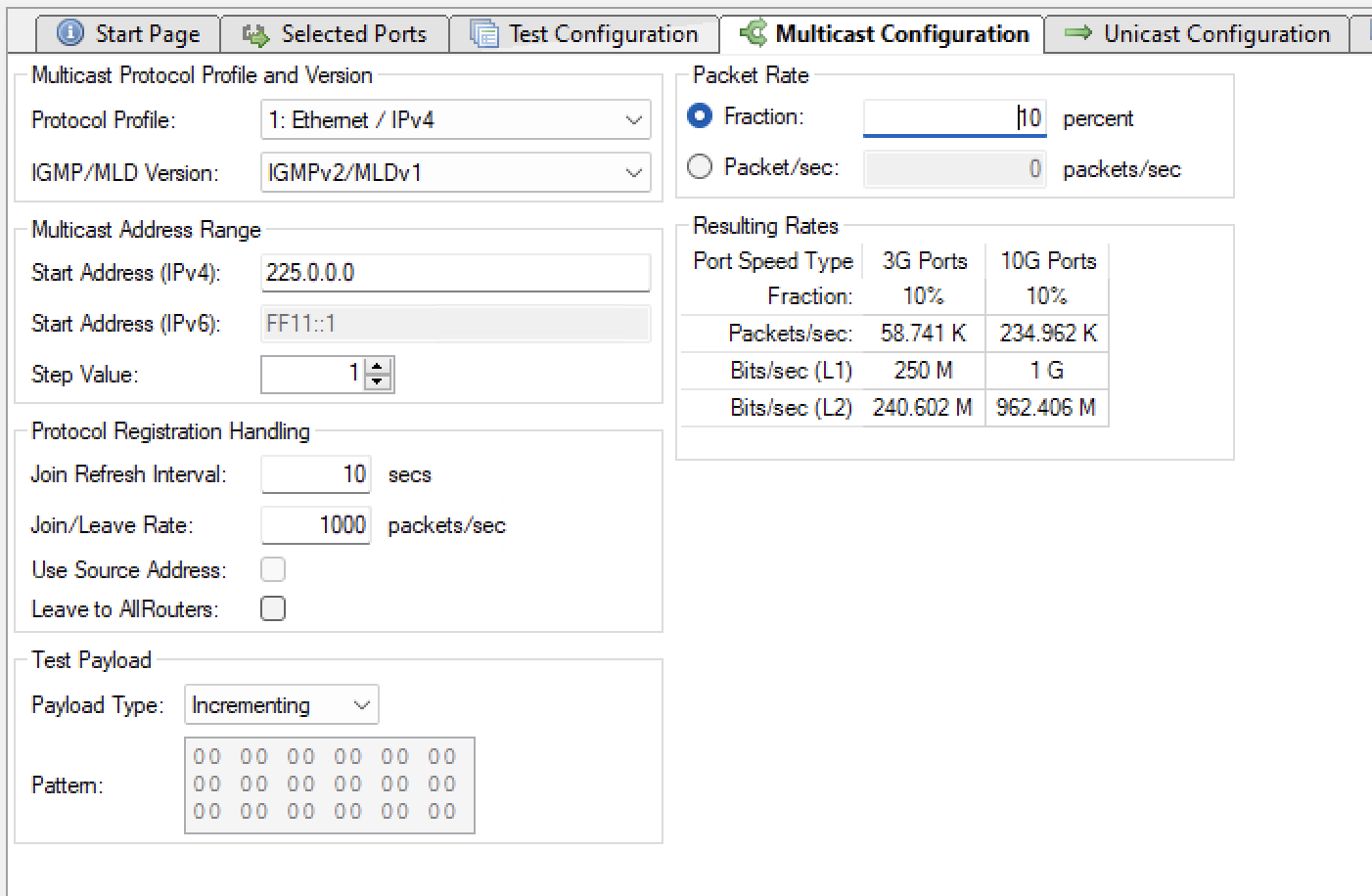This screenshot has height=896, width=1372.
Task: Click the Selected Ports tab icon
Action: 256,35
